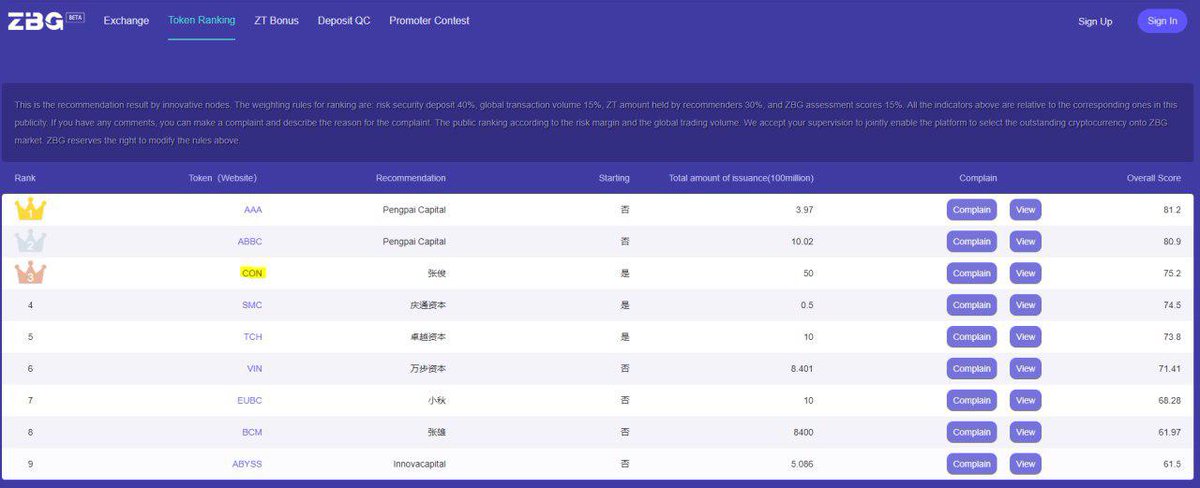The height and width of the screenshot is (488, 1200).
Task: Click Complain for BCM row
Action: 972,432
